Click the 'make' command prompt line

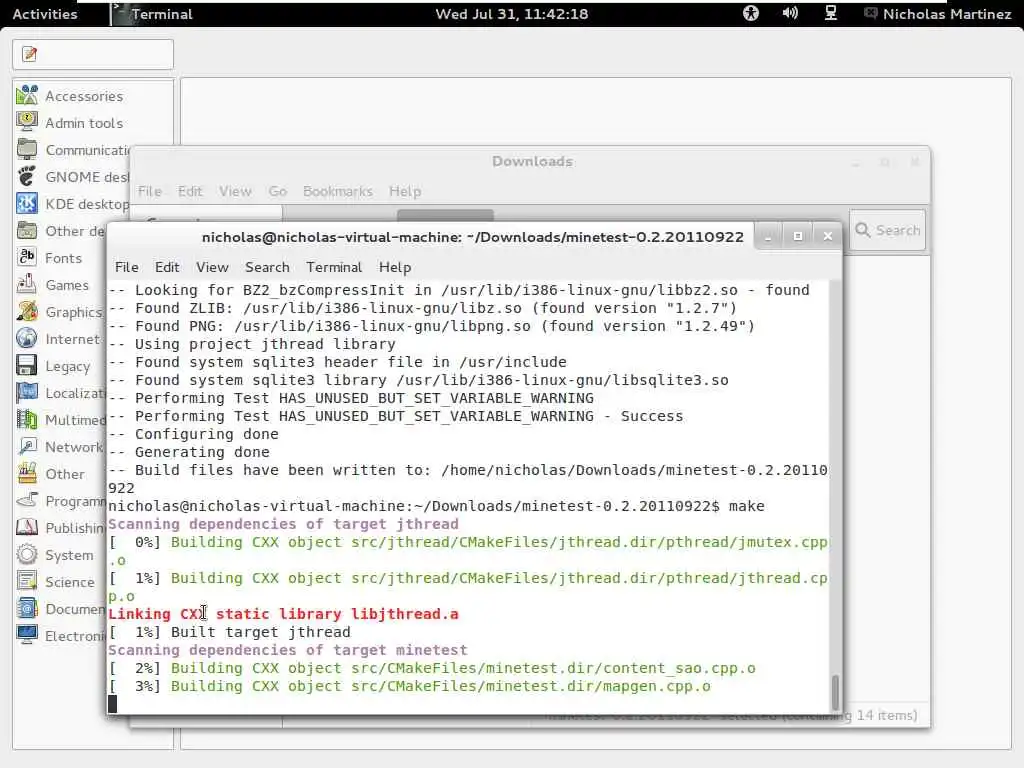click(436, 506)
